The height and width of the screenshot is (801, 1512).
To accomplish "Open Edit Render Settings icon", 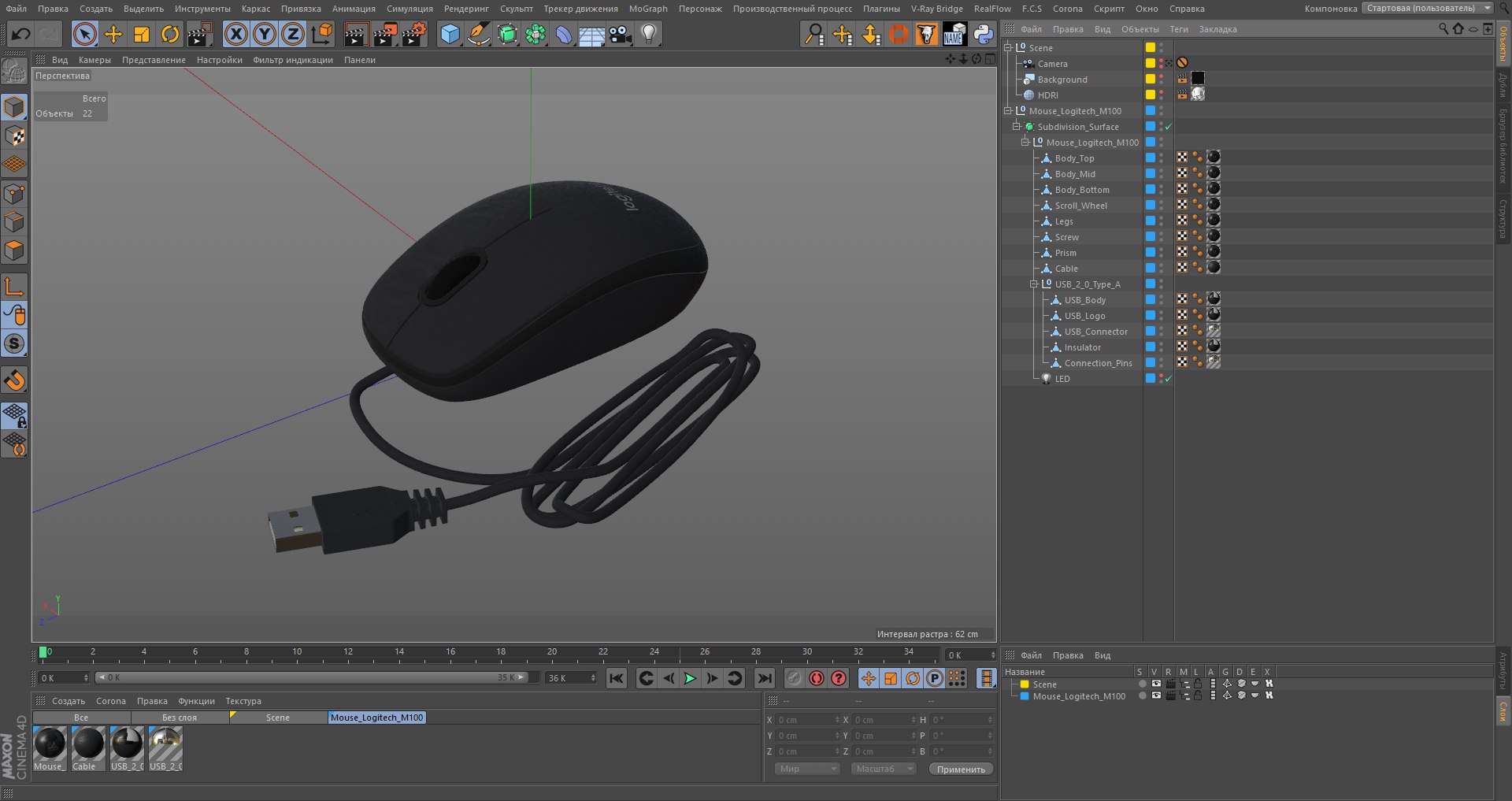I will tap(414, 34).
